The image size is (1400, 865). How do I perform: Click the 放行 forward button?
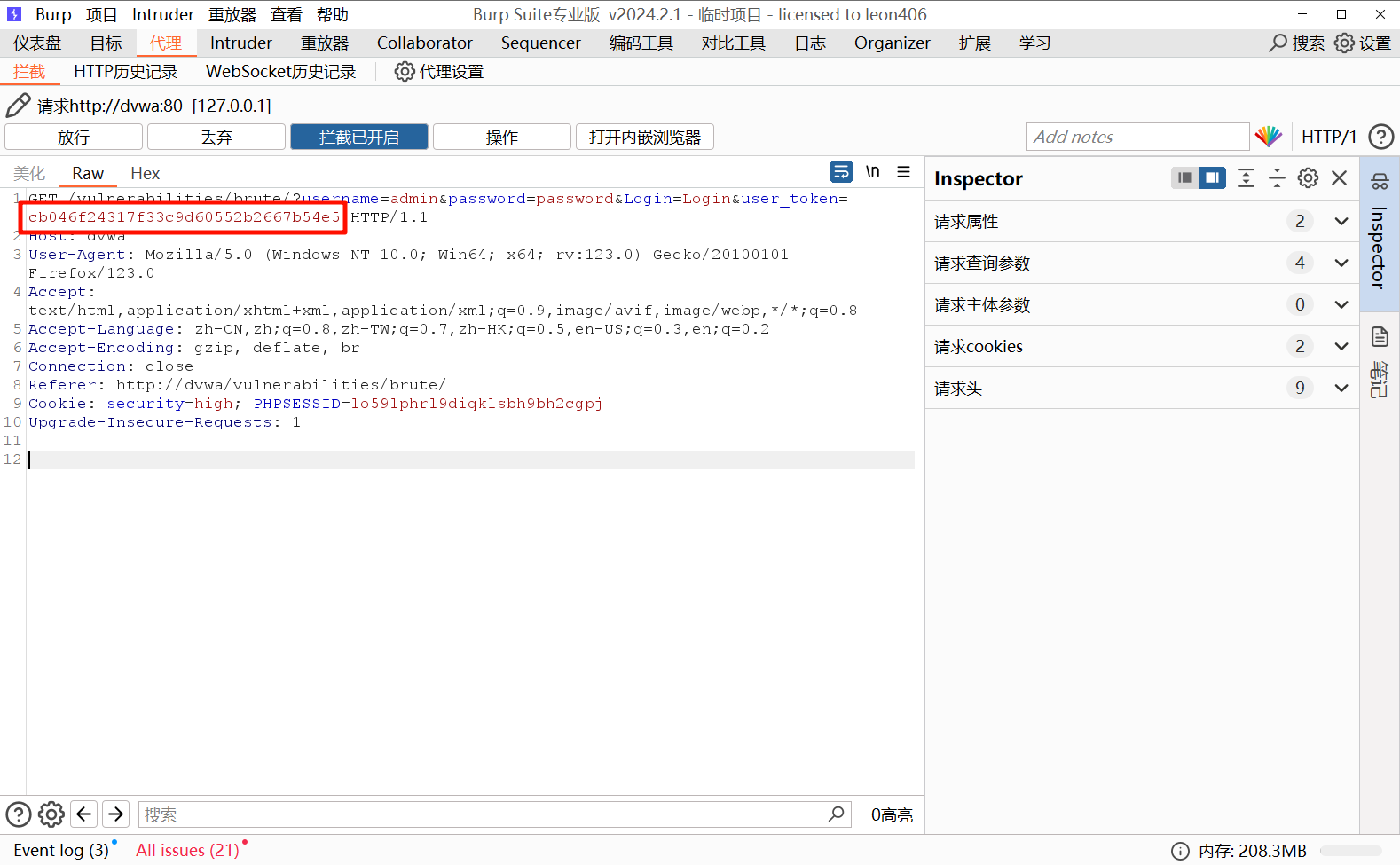coord(74,137)
